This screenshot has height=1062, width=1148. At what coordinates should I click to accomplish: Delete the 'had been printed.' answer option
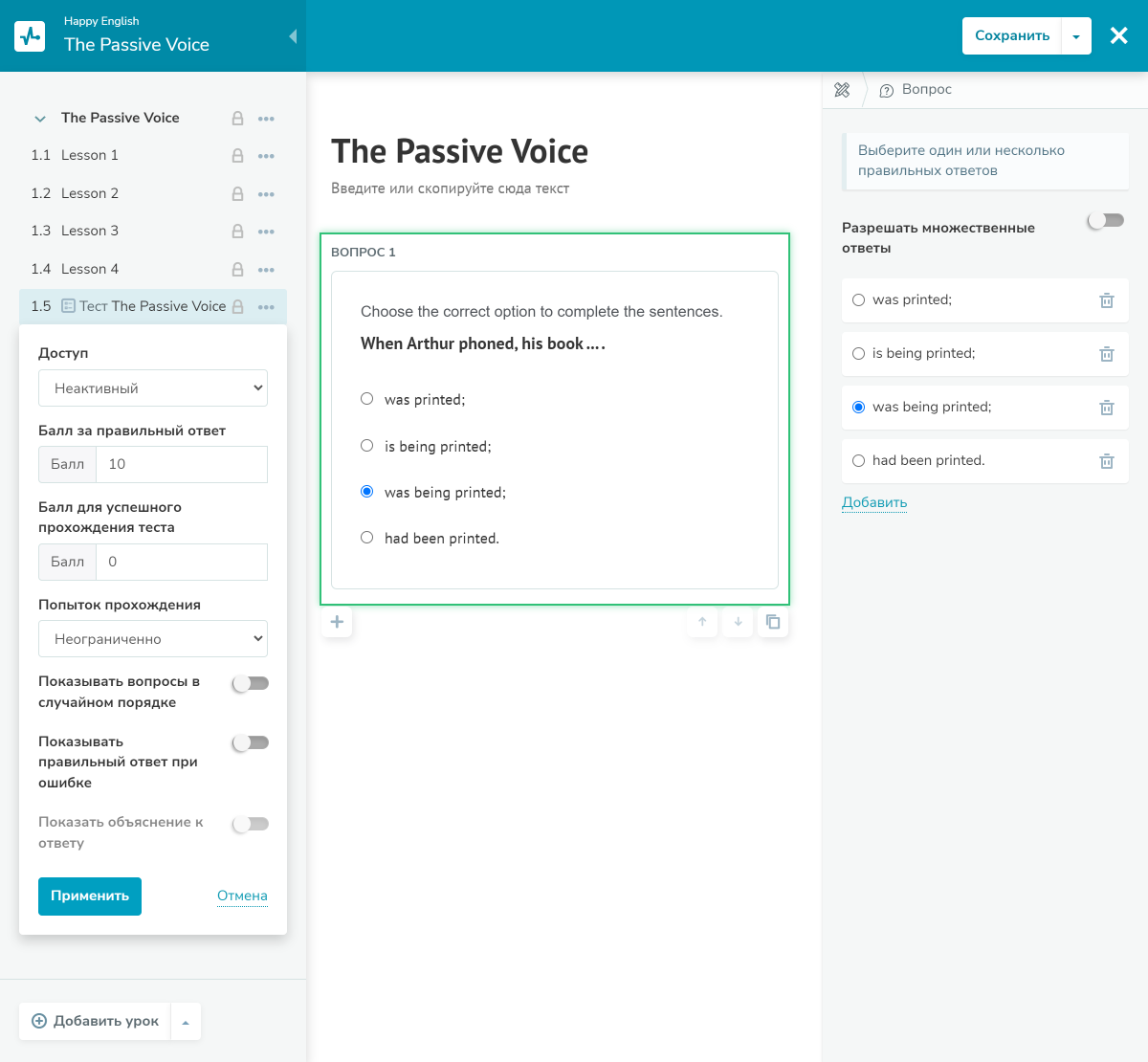pyautogui.click(x=1107, y=461)
